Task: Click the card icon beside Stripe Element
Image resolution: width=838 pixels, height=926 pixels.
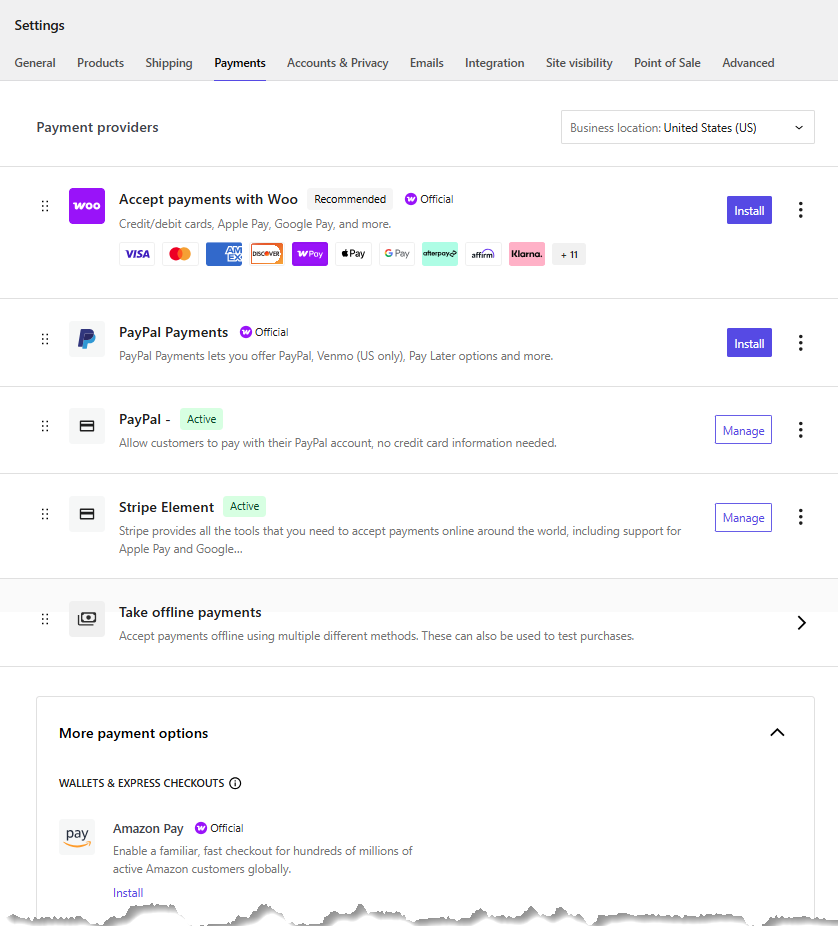Action: pyautogui.click(x=87, y=514)
